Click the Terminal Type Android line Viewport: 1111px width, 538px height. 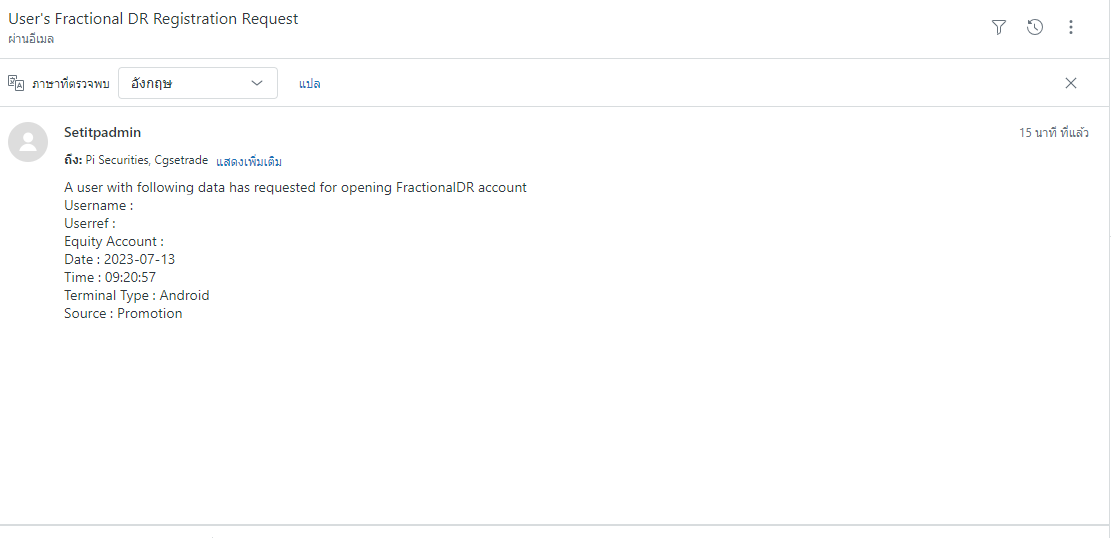pos(136,295)
